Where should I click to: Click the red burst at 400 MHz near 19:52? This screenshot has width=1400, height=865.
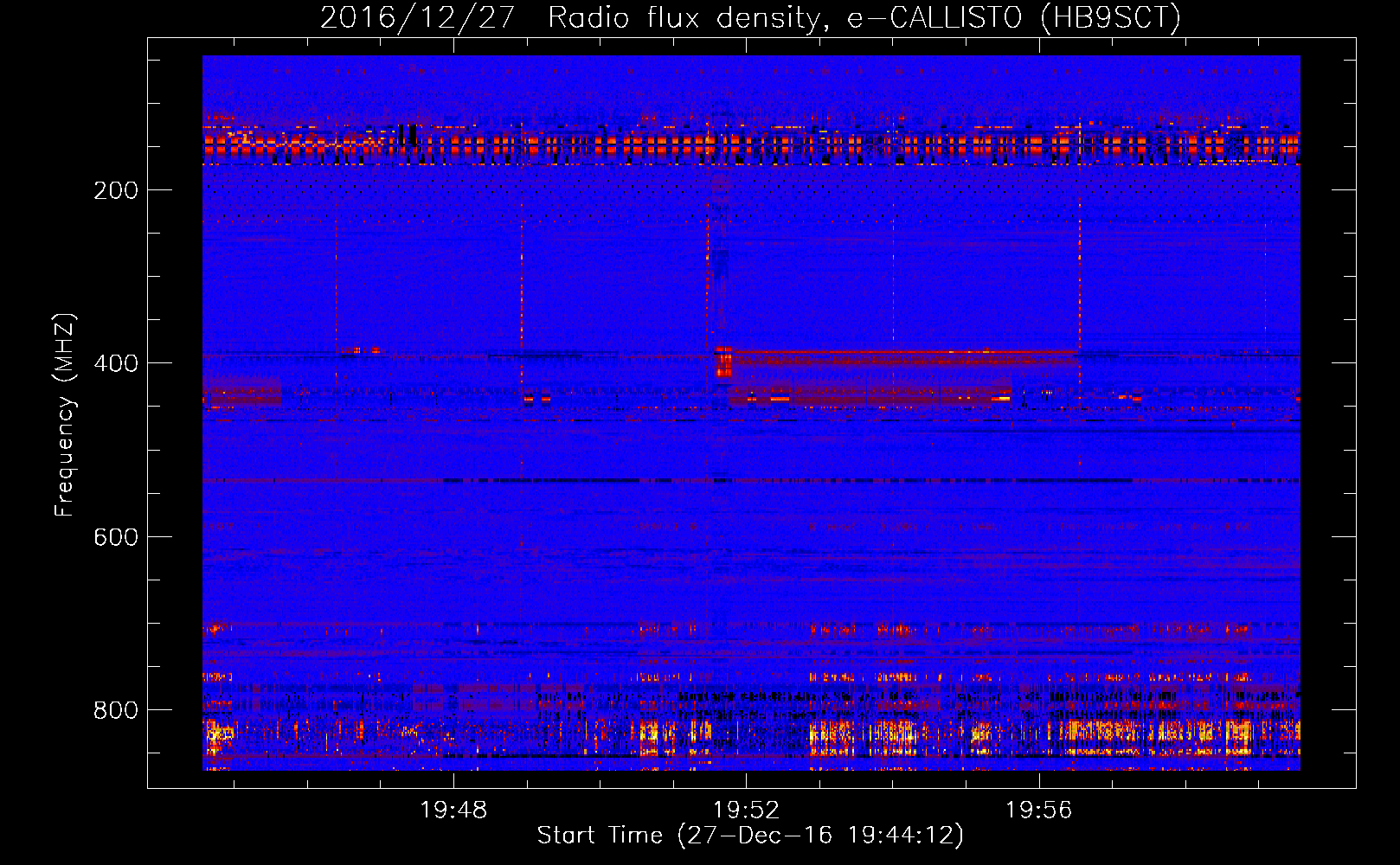tap(723, 362)
